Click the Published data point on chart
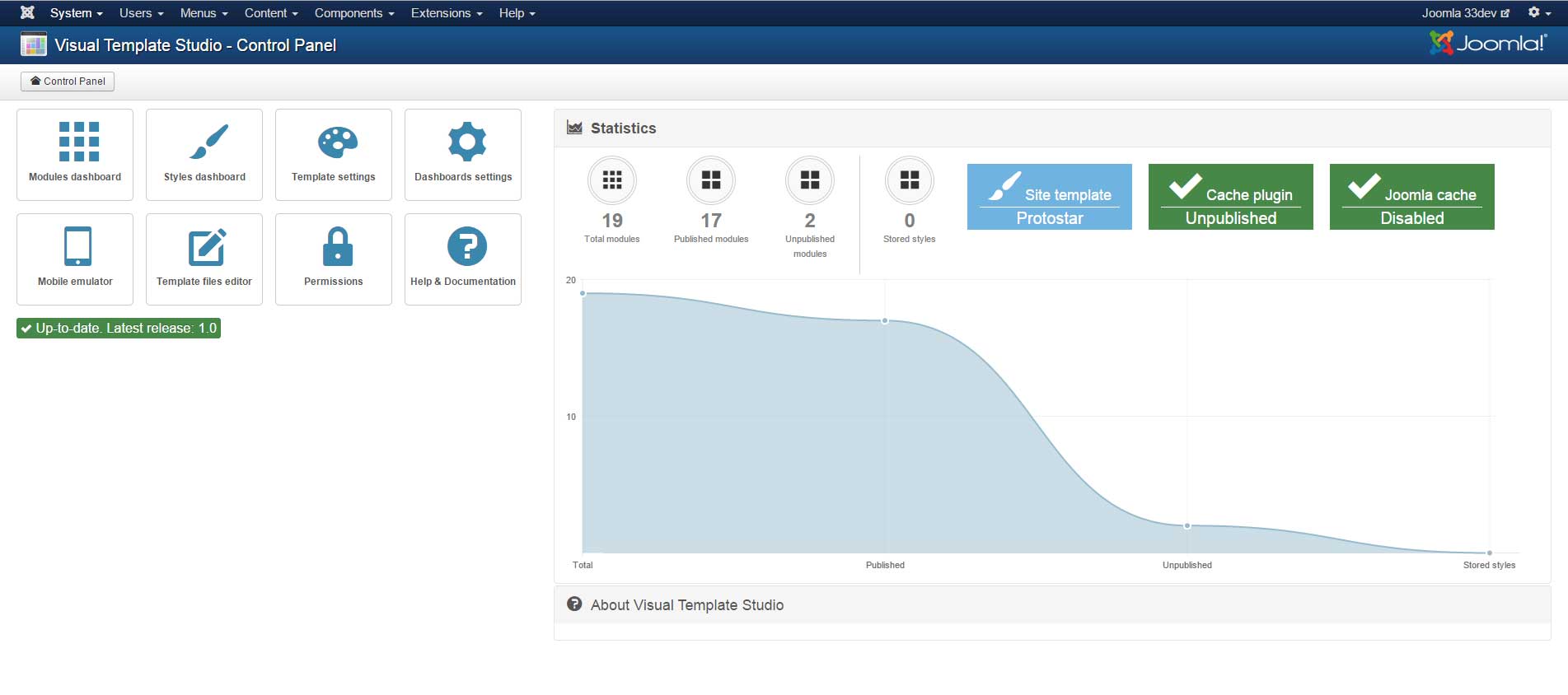The height and width of the screenshot is (695, 1568). click(x=885, y=321)
